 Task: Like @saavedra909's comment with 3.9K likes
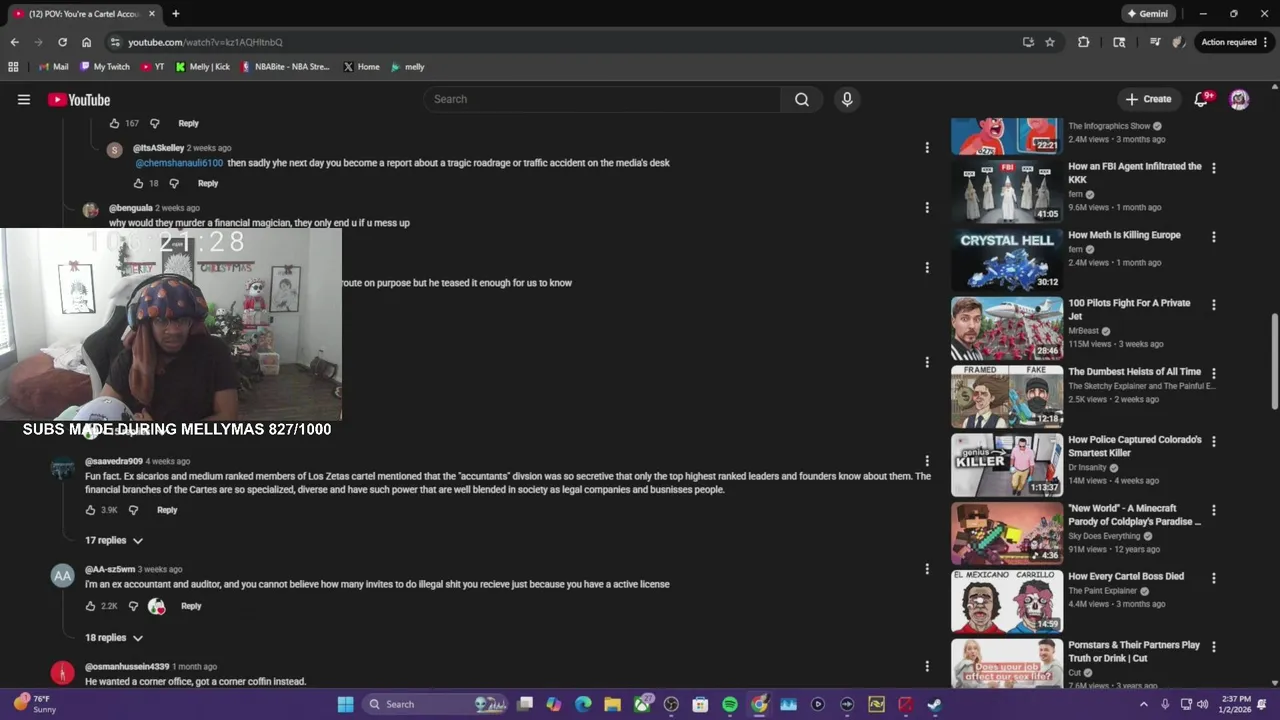91,510
